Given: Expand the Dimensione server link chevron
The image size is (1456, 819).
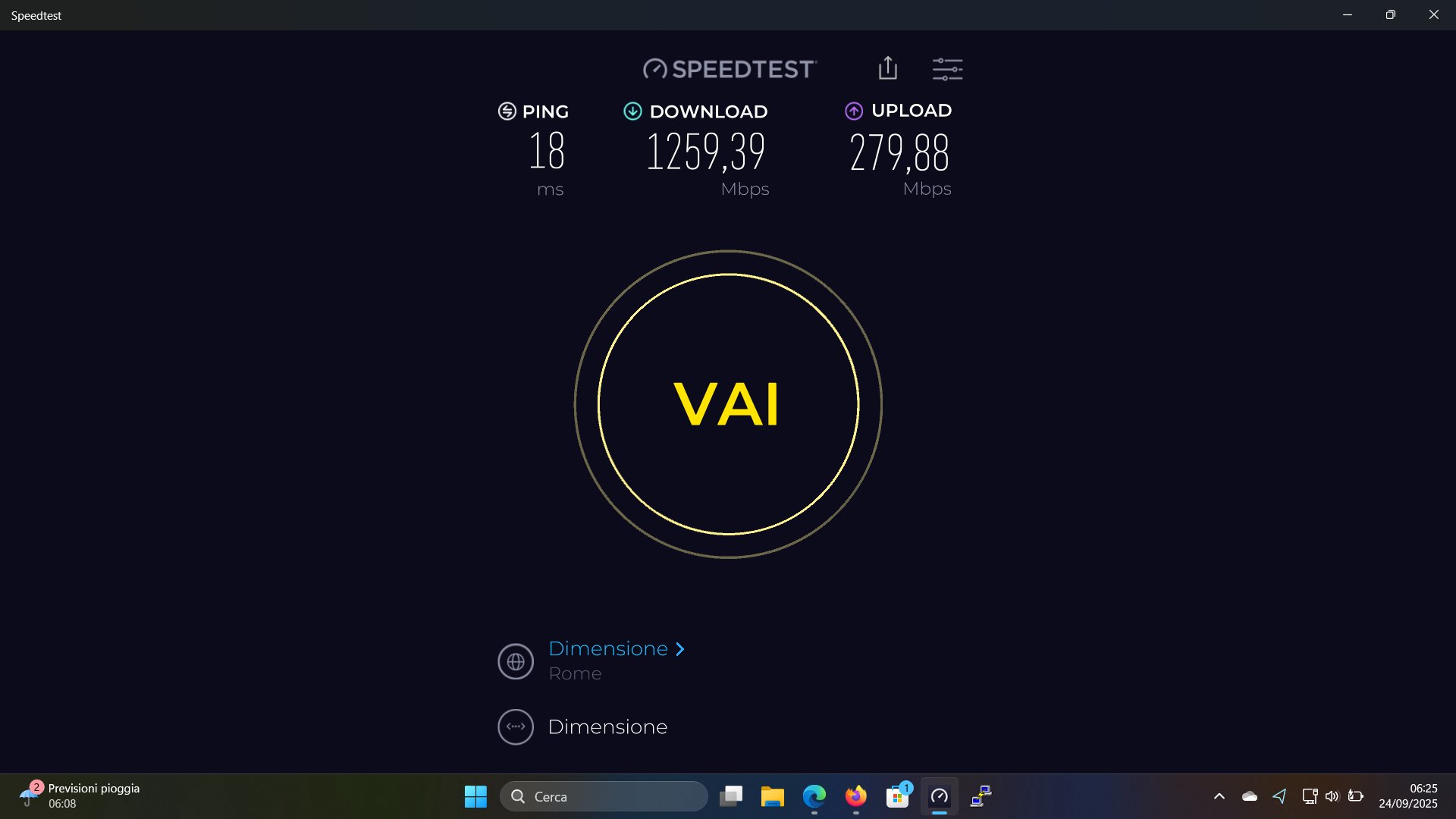Looking at the screenshot, I should pos(680,649).
